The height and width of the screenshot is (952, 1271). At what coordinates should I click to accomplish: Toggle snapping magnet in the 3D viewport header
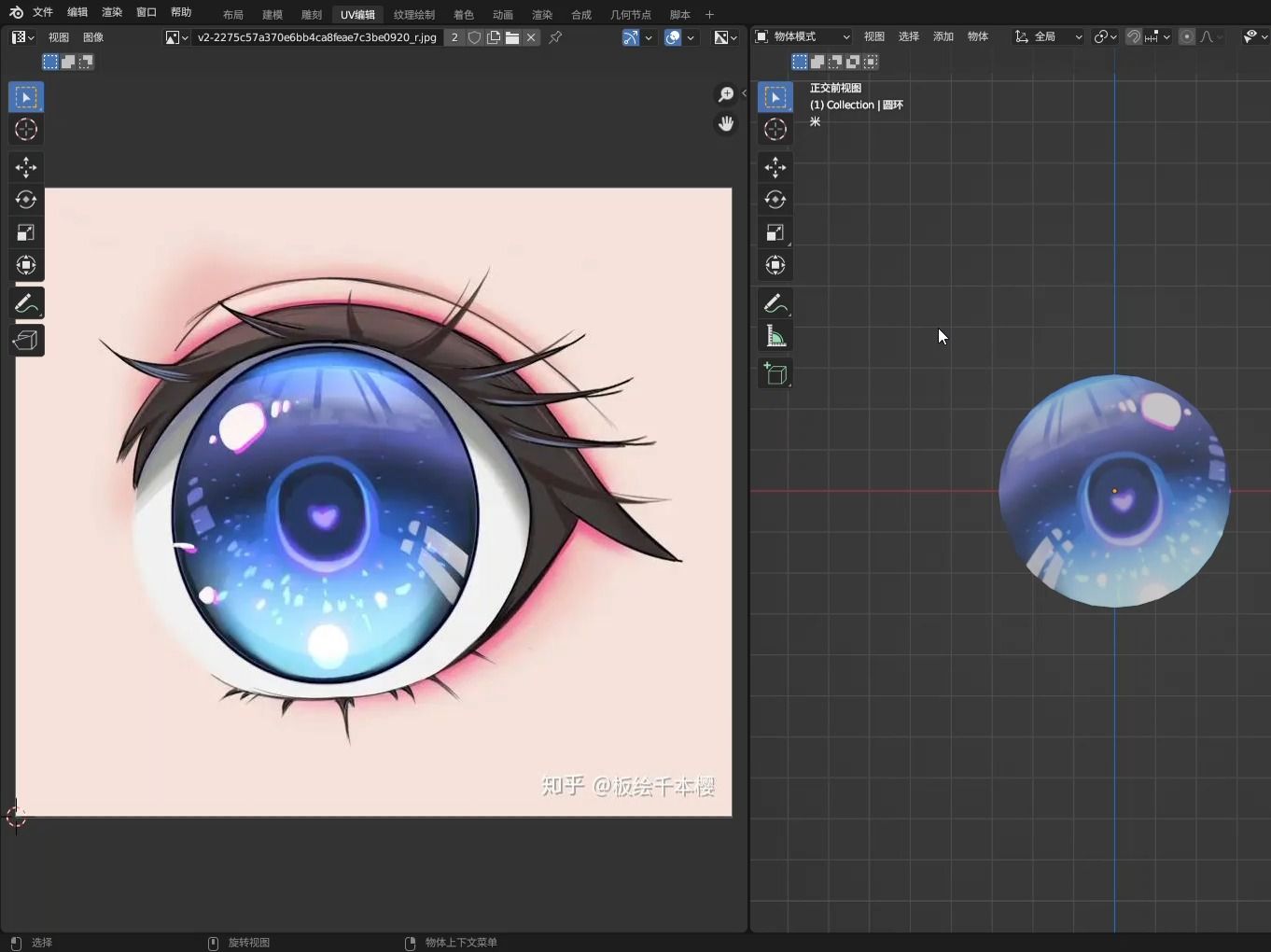(1133, 36)
